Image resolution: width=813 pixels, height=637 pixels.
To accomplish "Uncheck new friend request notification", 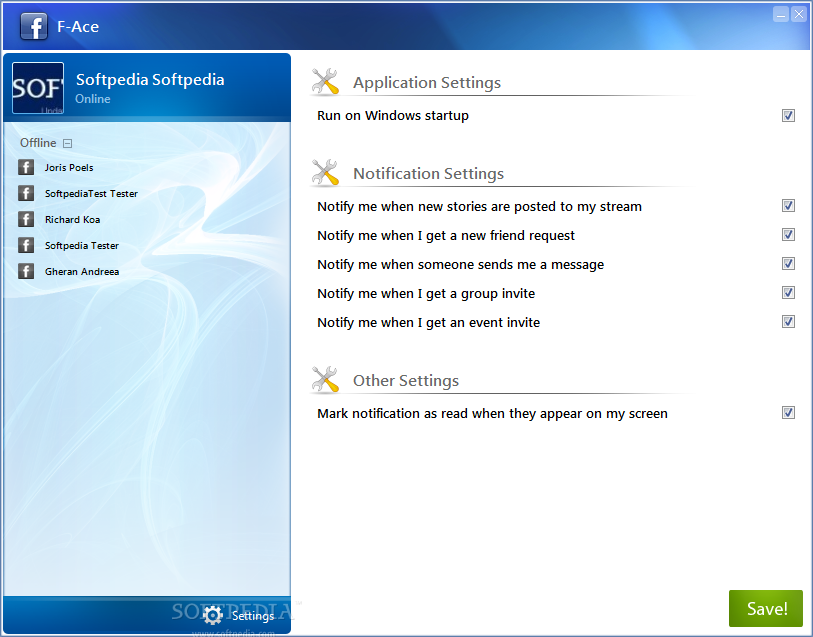I will tap(788, 235).
